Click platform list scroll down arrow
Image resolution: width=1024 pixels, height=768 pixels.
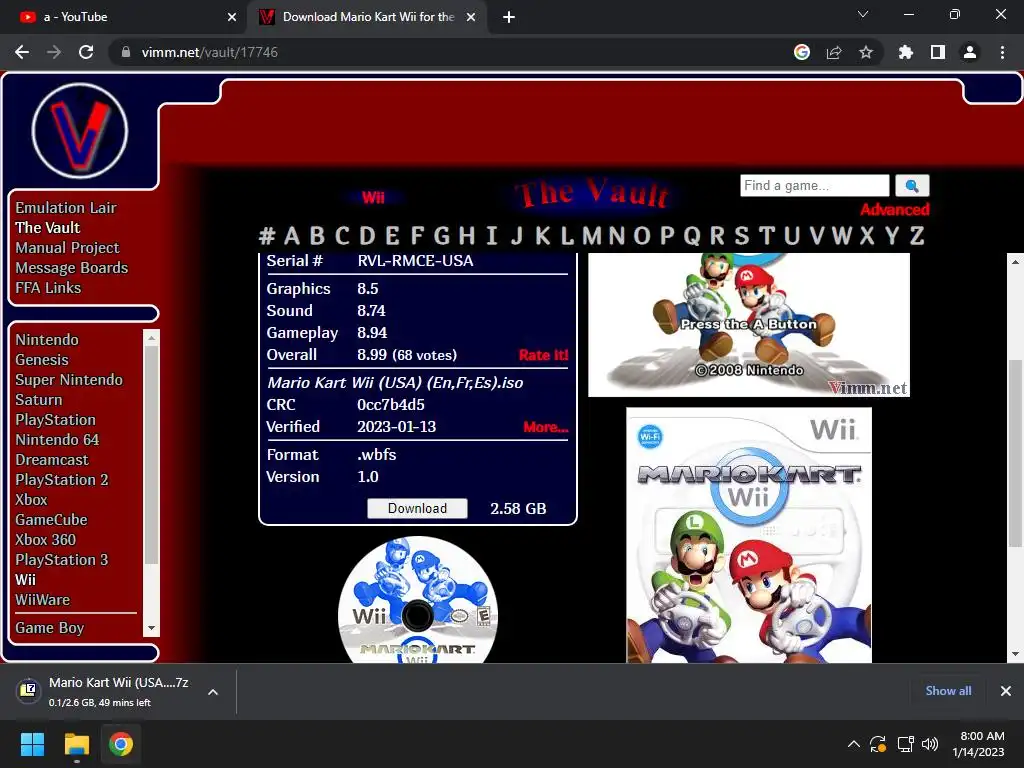click(152, 628)
